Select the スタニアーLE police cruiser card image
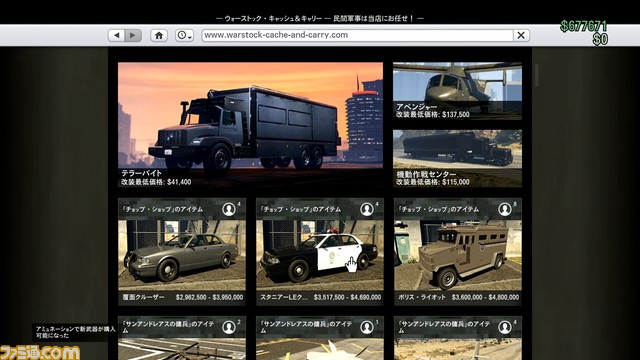 tap(320, 255)
